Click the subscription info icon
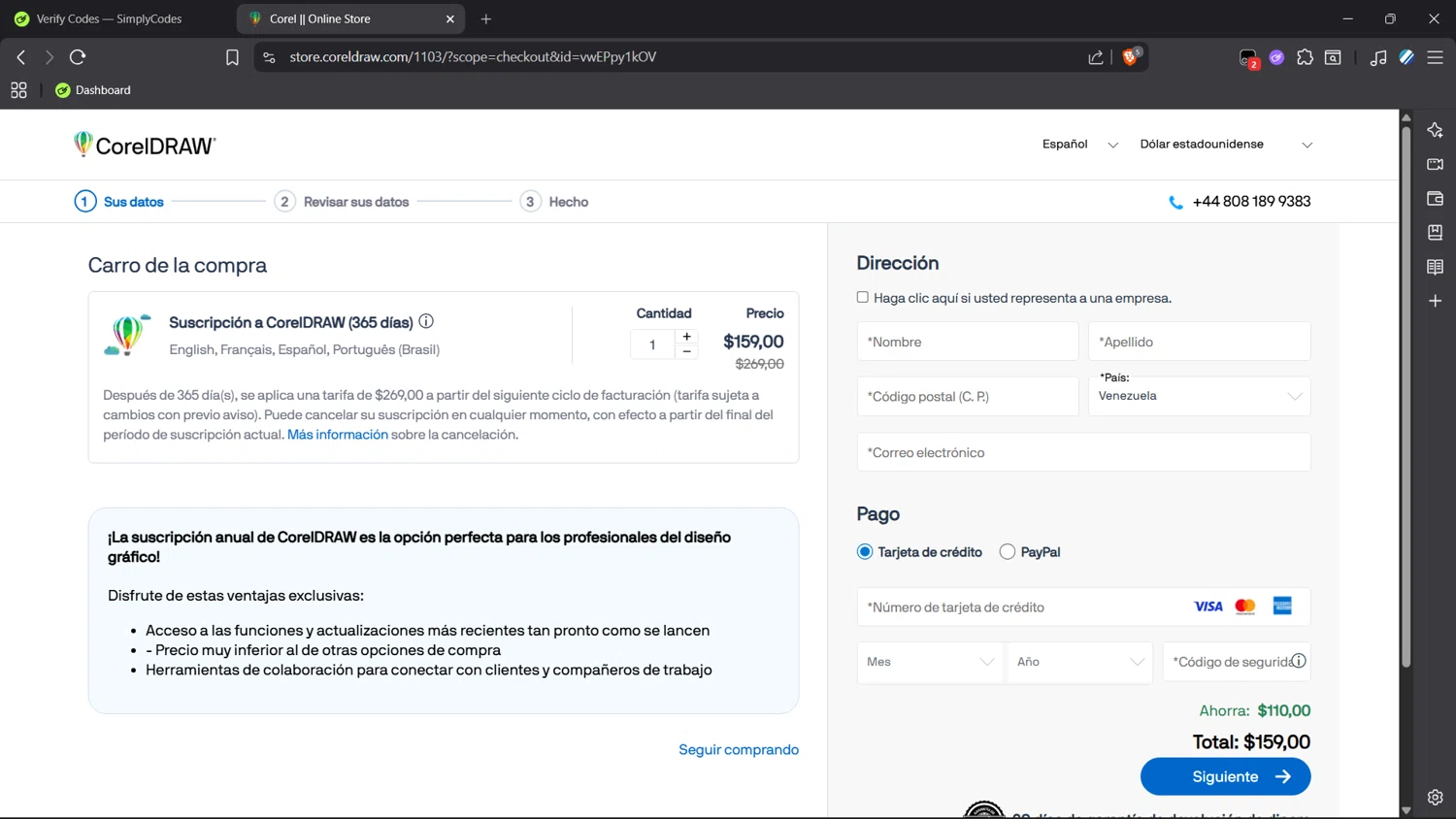Image resolution: width=1456 pixels, height=819 pixels. 426,321
